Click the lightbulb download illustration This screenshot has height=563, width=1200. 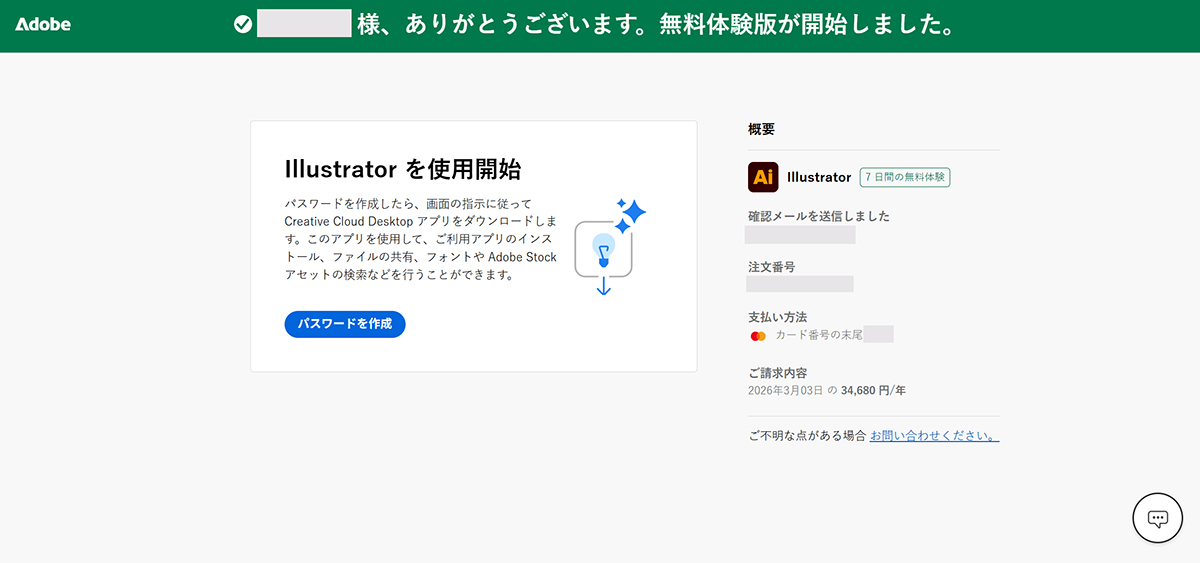tap(609, 247)
